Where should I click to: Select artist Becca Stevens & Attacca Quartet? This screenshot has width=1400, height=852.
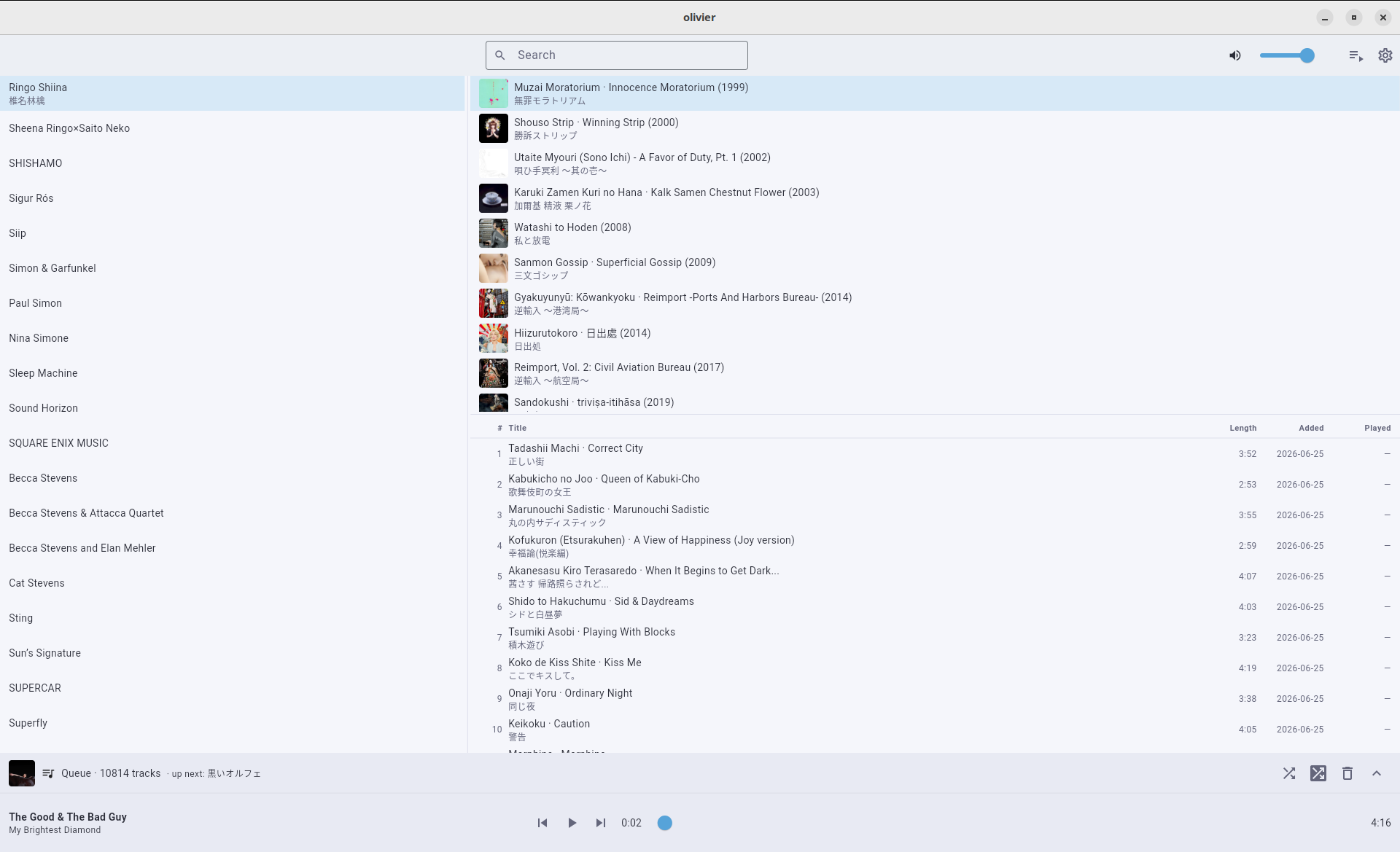click(232, 513)
